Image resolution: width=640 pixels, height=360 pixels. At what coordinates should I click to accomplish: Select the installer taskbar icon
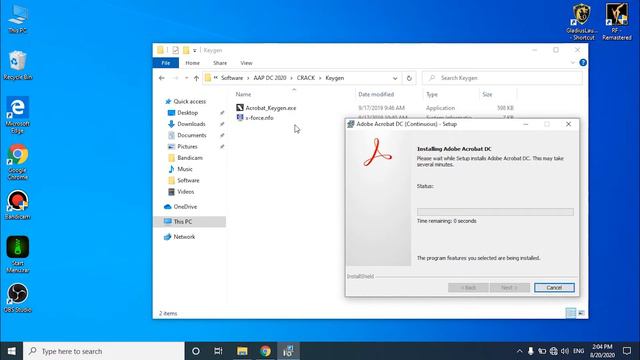tap(288, 351)
